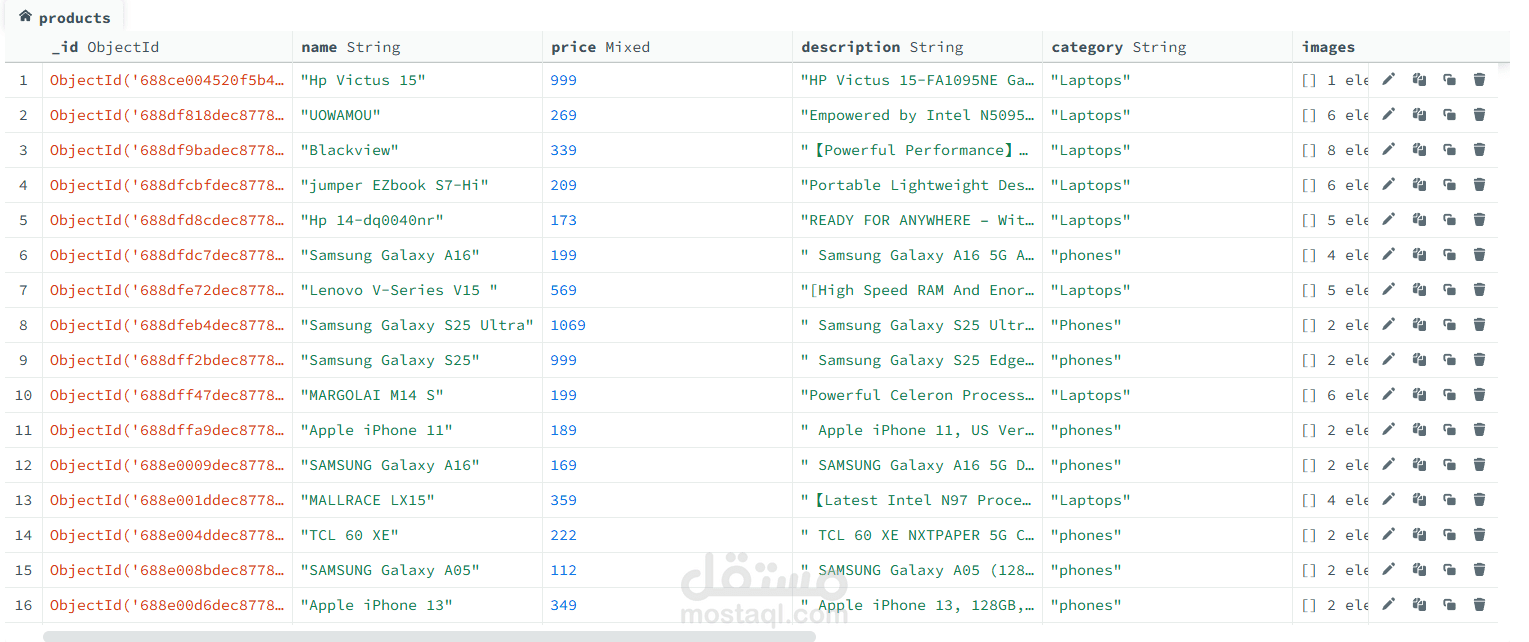Select the _id ObjectId column header
The image size is (1529, 642).
pyautogui.click(x=167, y=47)
